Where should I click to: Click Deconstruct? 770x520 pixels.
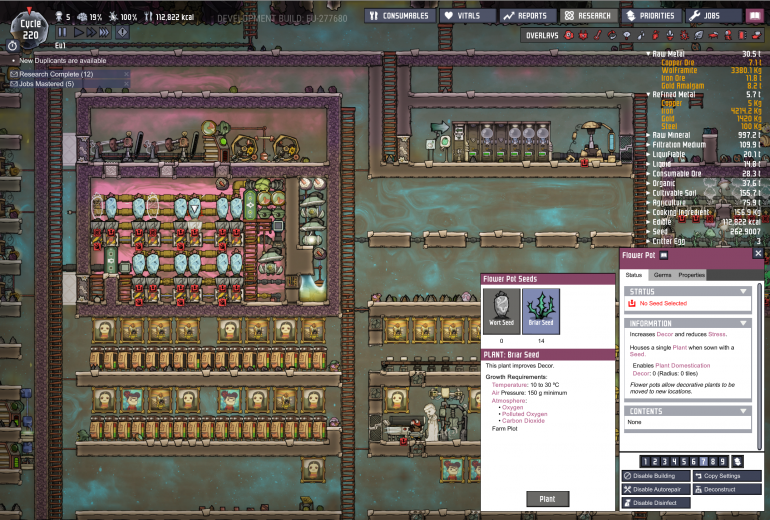727,489
